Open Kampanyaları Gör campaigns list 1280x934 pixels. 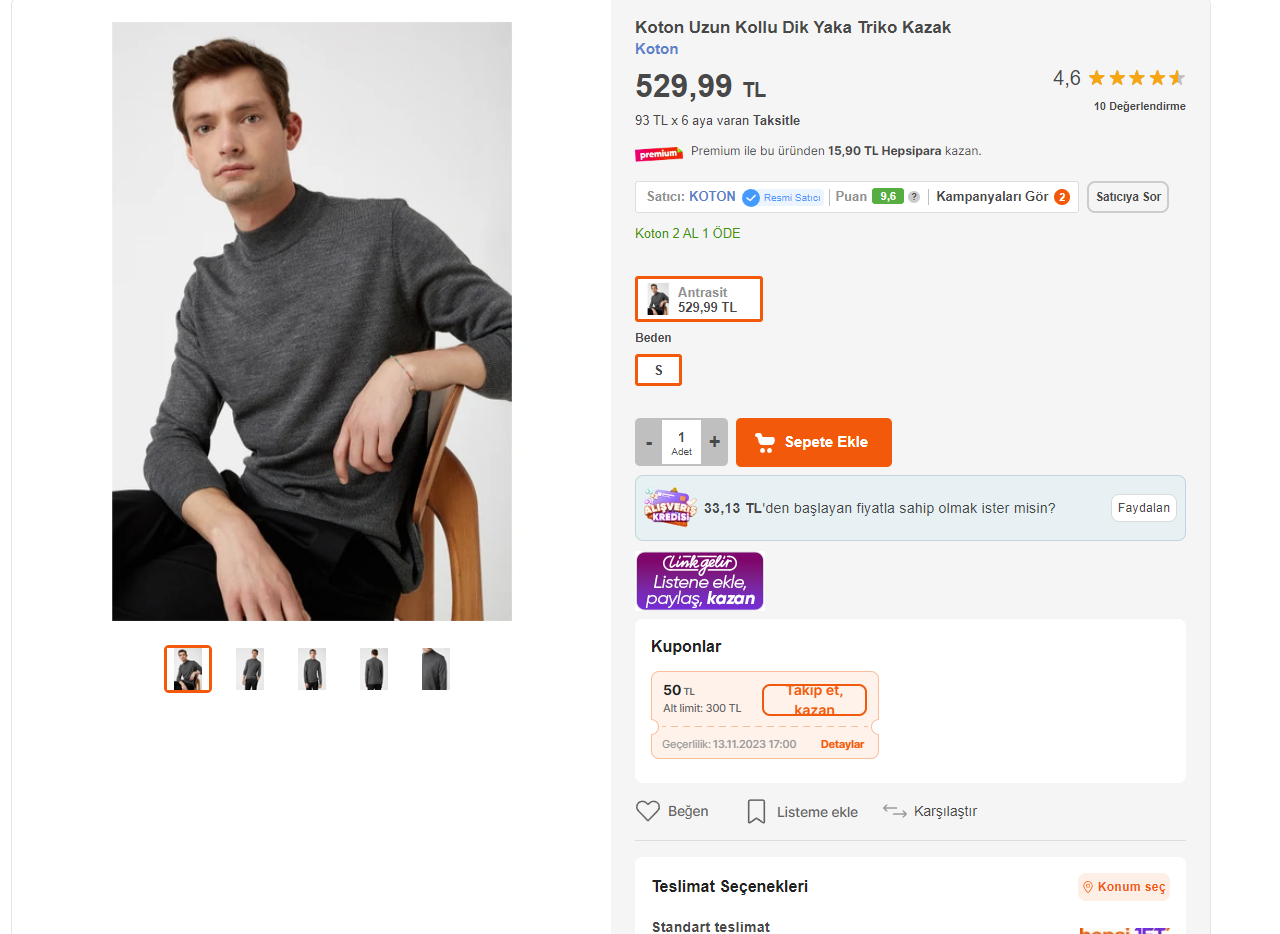coord(1002,197)
